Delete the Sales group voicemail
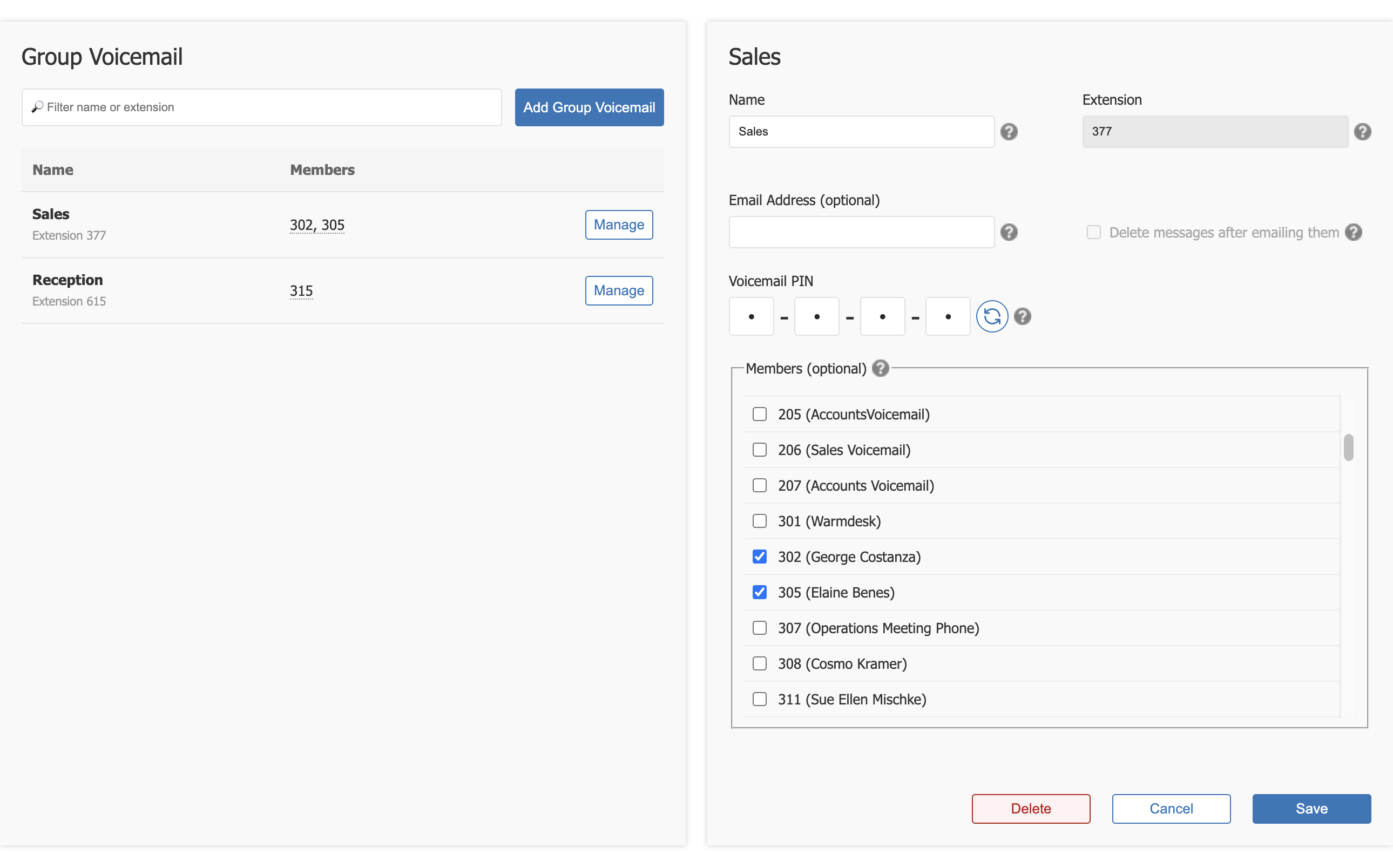Image resolution: width=1393 pixels, height=868 pixels. [1031, 809]
